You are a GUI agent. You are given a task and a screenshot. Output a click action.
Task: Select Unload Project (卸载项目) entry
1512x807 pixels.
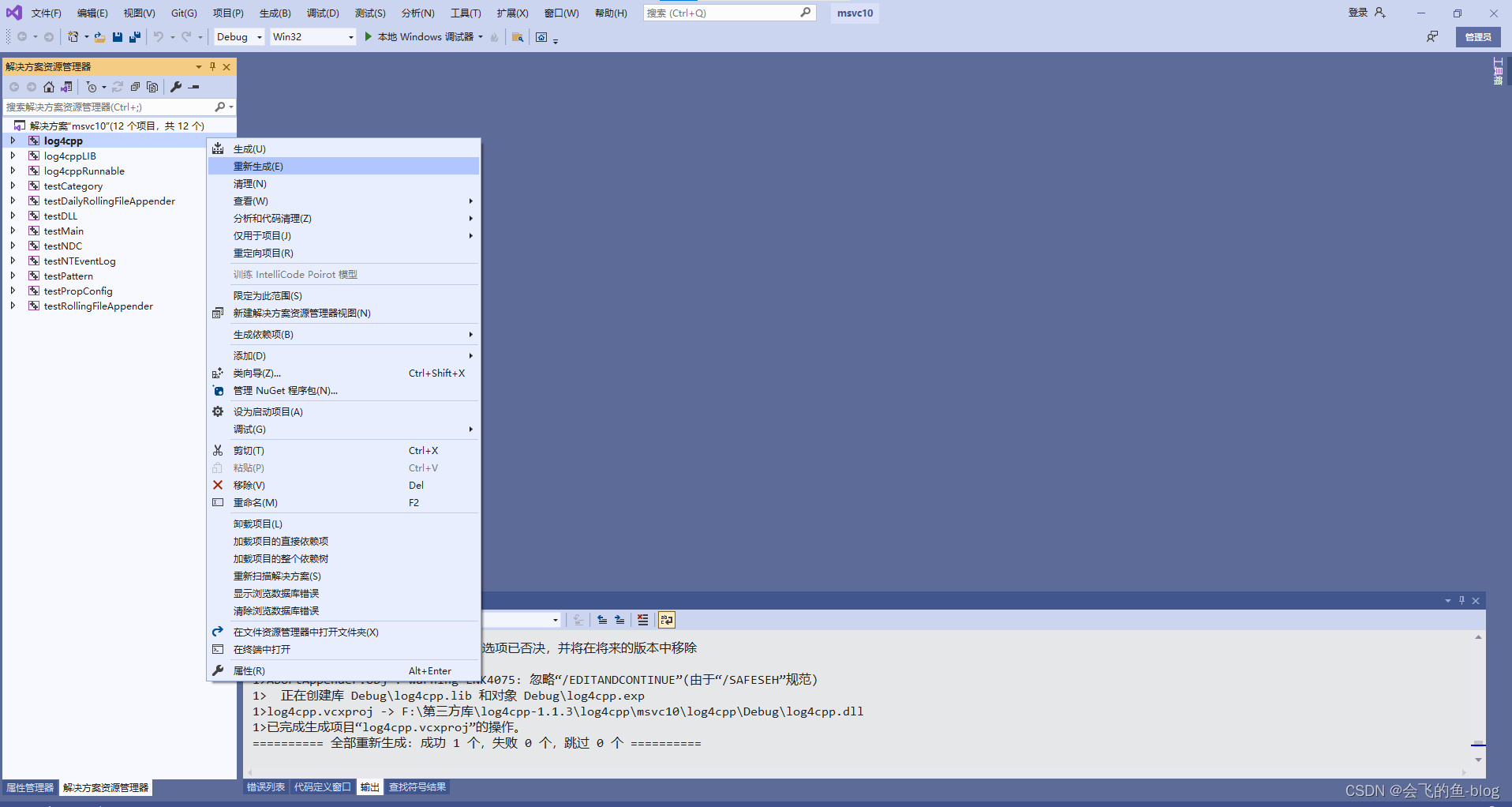343,524
